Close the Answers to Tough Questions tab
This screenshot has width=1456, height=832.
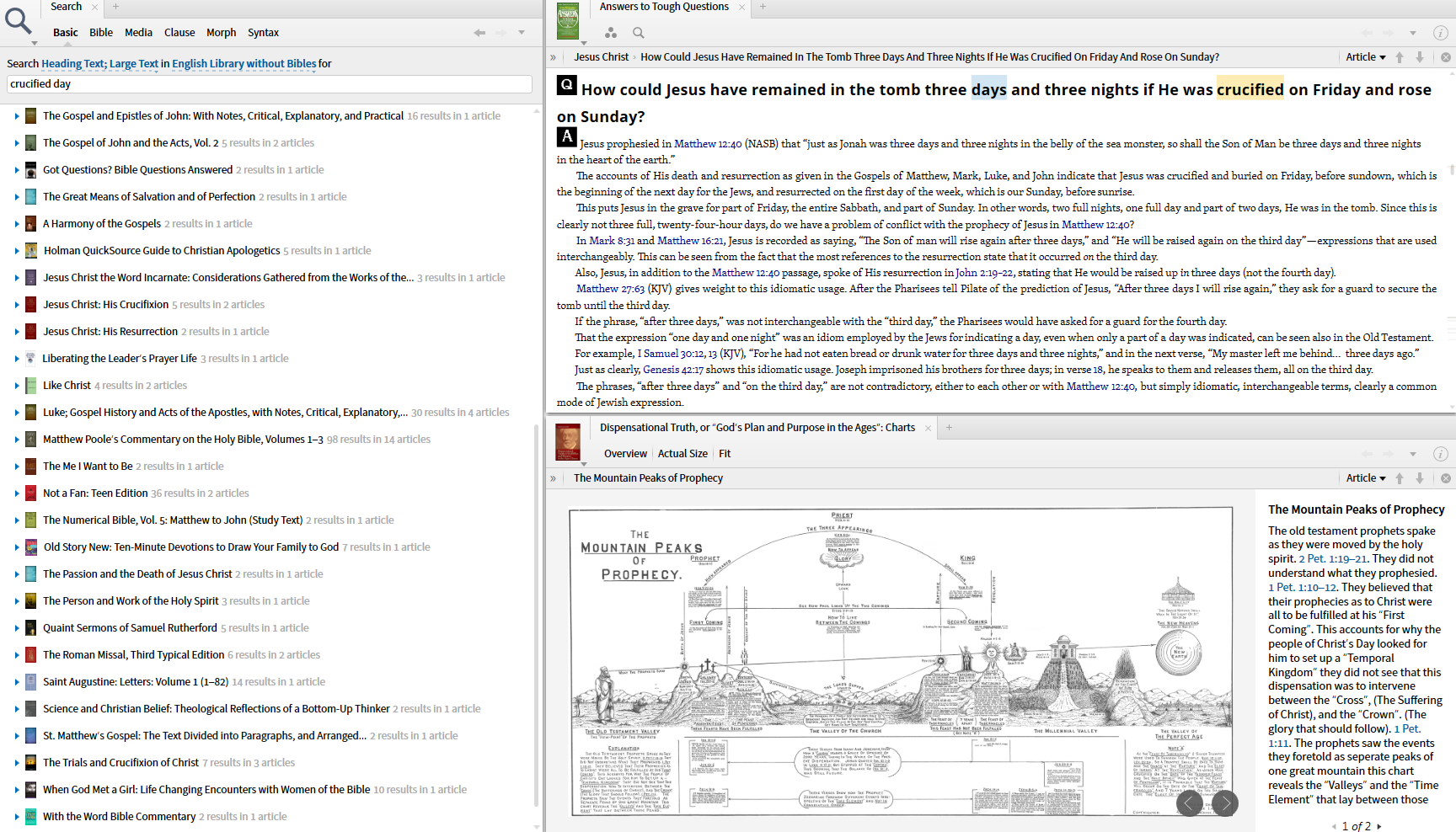741,7
